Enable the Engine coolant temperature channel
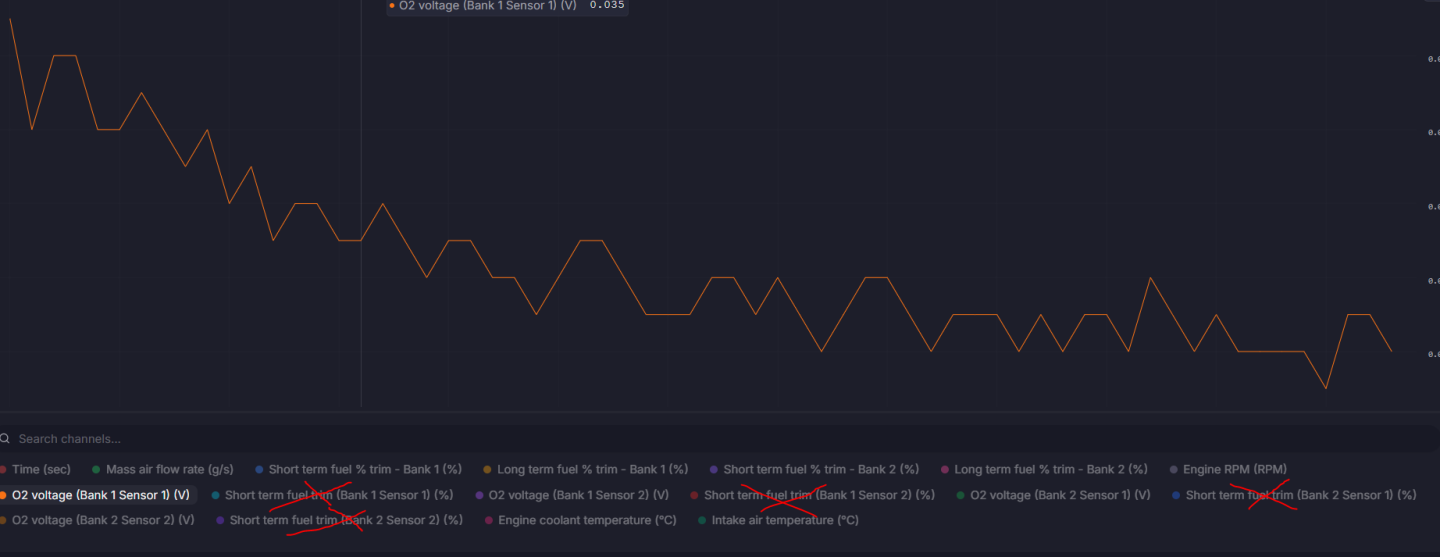Screen dimensions: 1440x557 pyautogui.click(x=587, y=520)
